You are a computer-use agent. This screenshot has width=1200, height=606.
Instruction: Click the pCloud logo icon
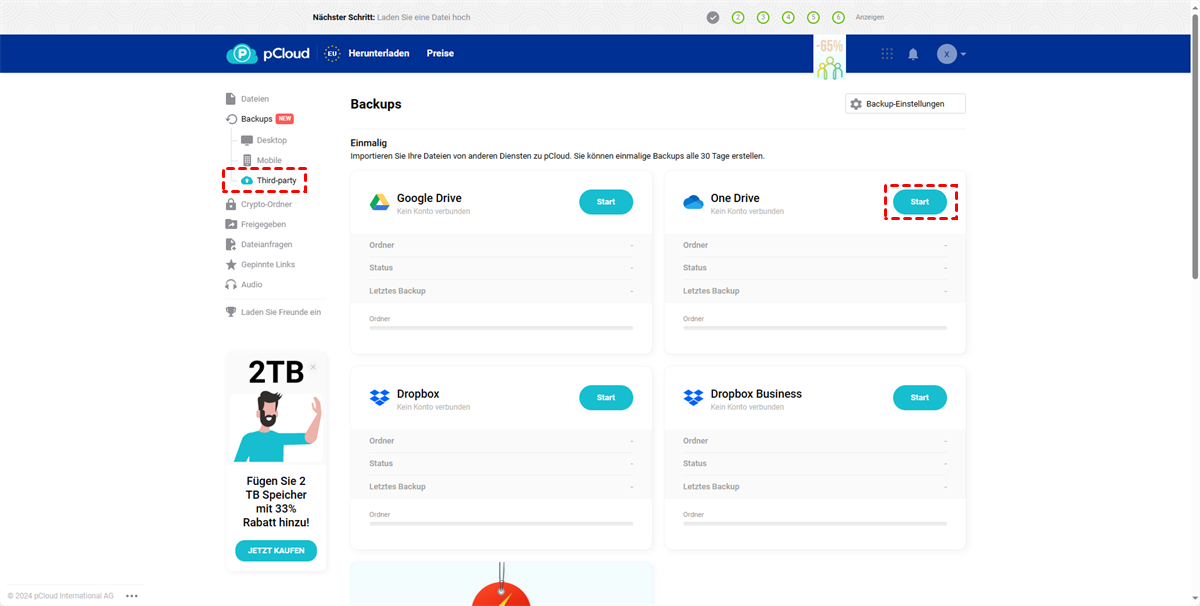pyautogui.click(x=242, y=54)
